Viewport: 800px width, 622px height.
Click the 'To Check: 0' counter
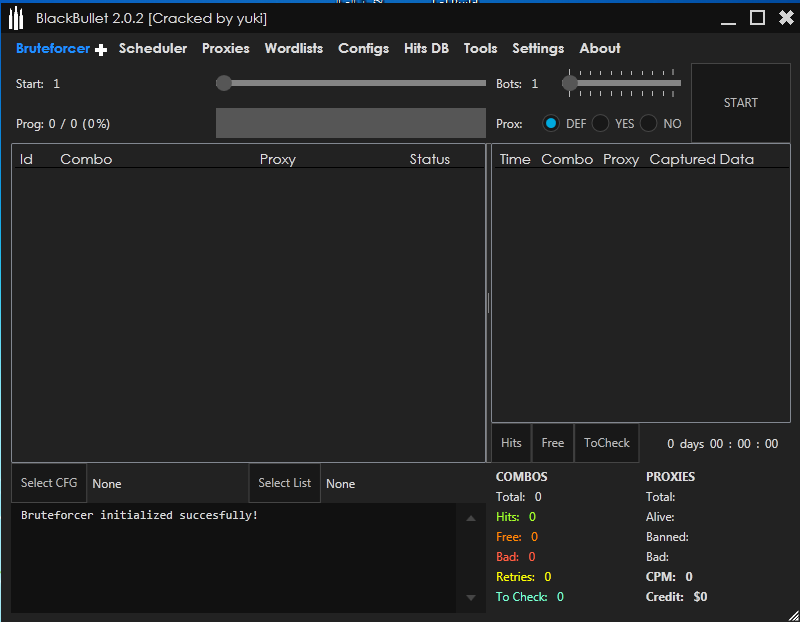(530, 596)
